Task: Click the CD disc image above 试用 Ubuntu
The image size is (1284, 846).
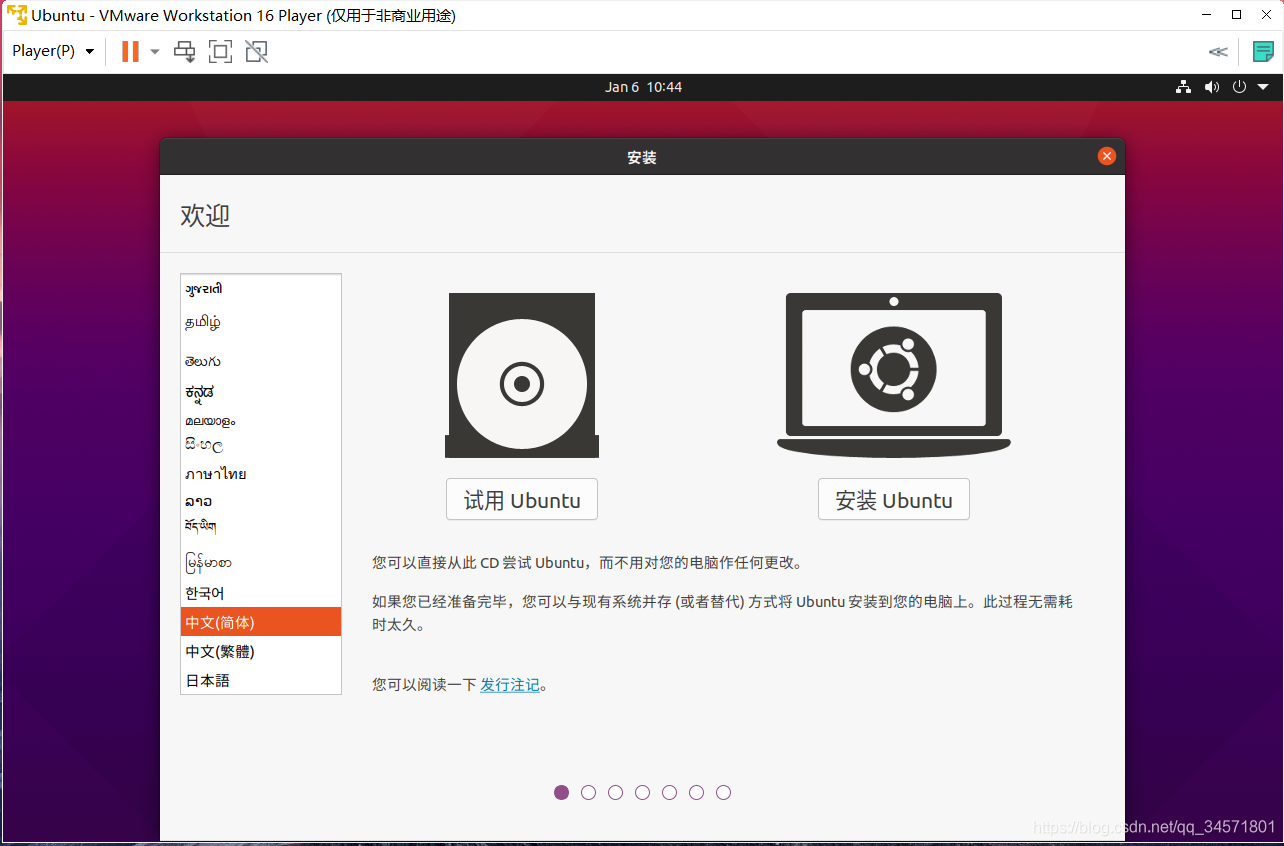Action: click(x=522, y=375)
